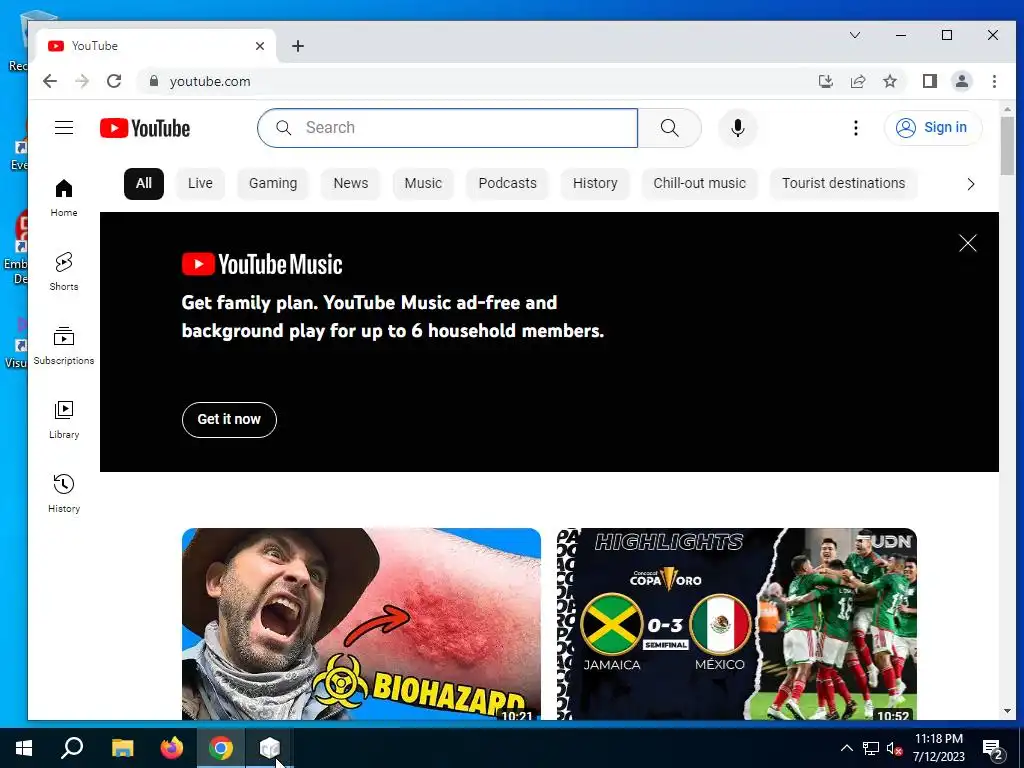The image size is (1024, 768).
Task: Open Chrome profile avatar
Action: 962,81
